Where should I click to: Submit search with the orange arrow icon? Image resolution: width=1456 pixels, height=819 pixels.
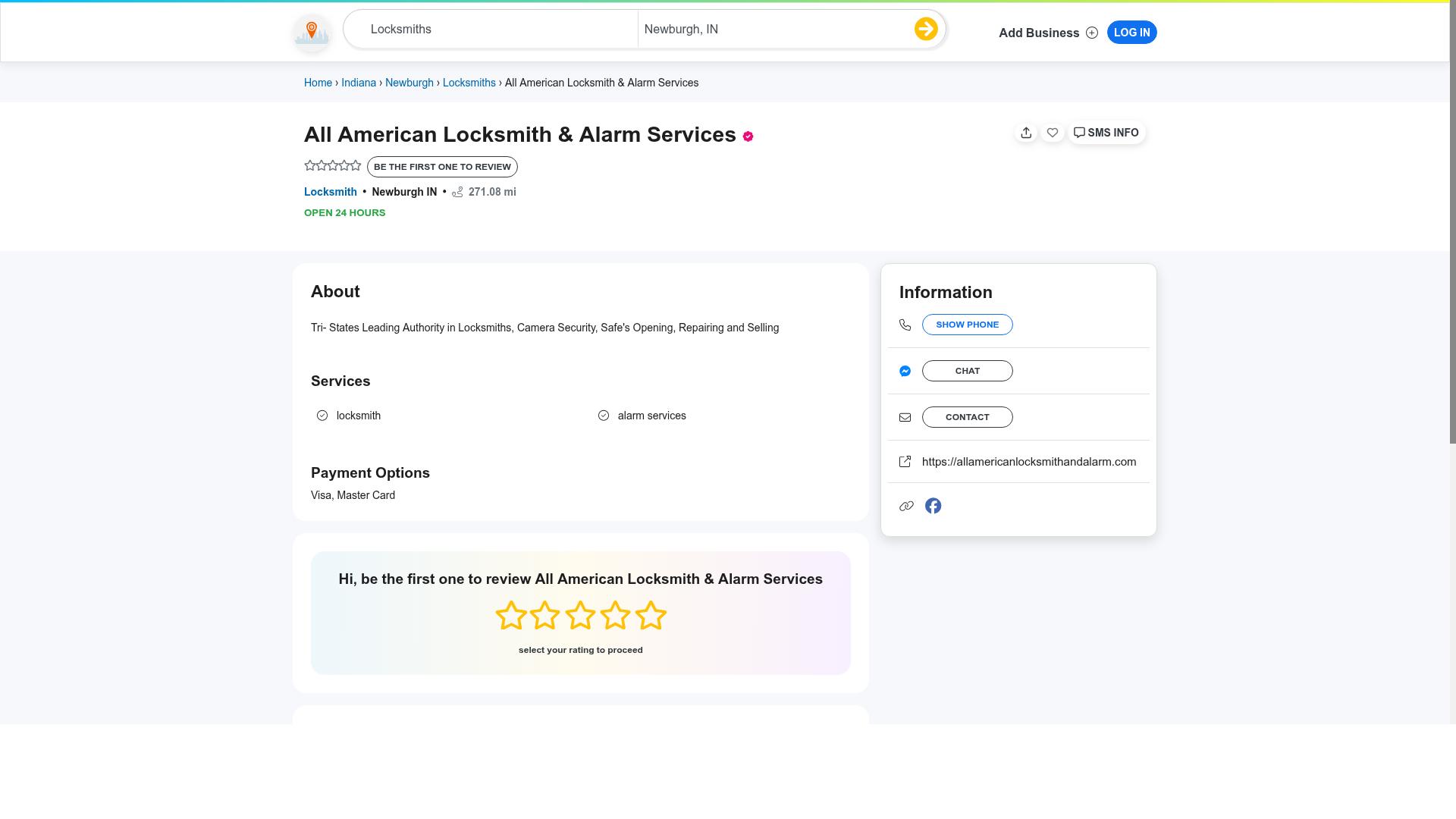(x=925, y=28)
